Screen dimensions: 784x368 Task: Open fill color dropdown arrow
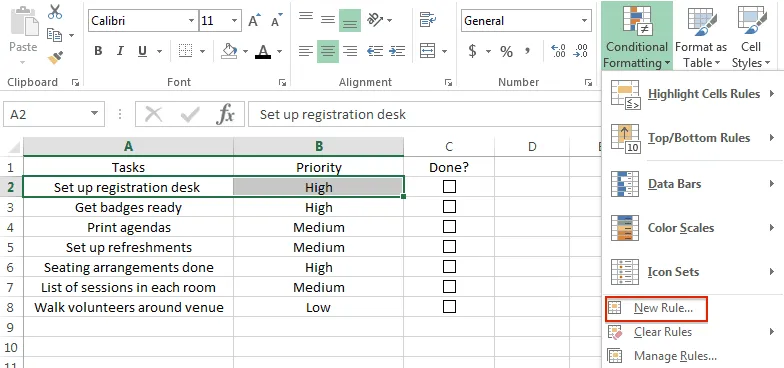(x=246, y=51)
